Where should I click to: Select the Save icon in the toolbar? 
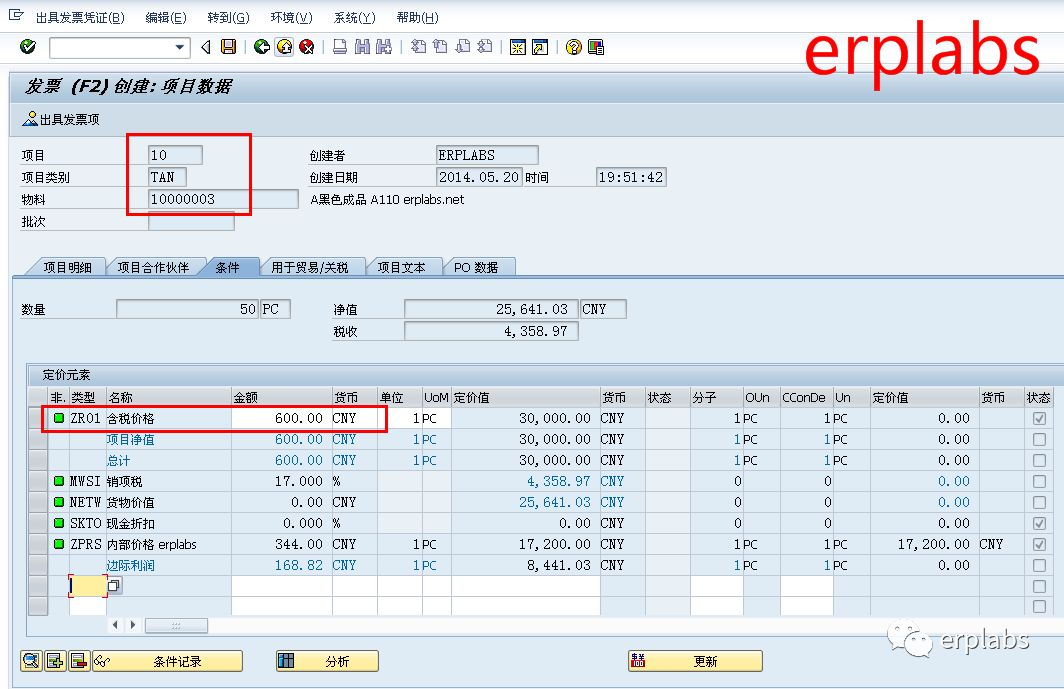click(x=229, y=46)
